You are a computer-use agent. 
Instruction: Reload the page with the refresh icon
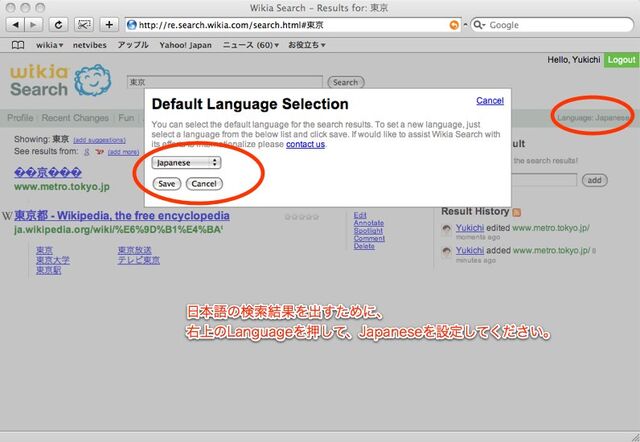point(58,25)
